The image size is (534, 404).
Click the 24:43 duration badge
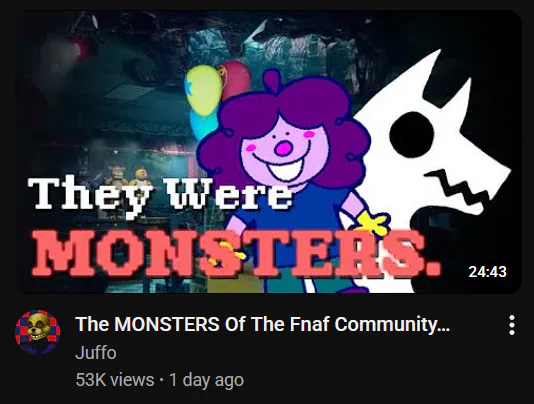487,271
